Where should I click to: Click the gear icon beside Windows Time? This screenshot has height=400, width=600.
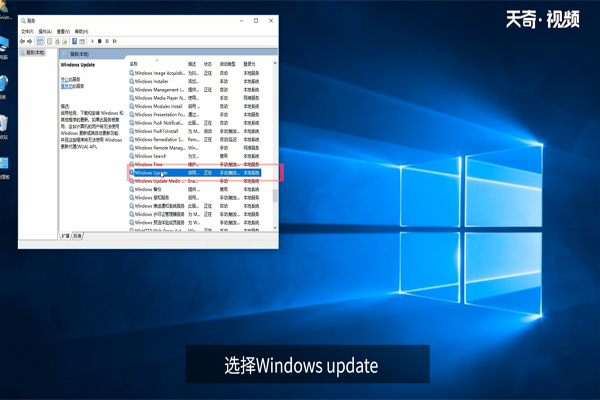click(x=132, y=164)
